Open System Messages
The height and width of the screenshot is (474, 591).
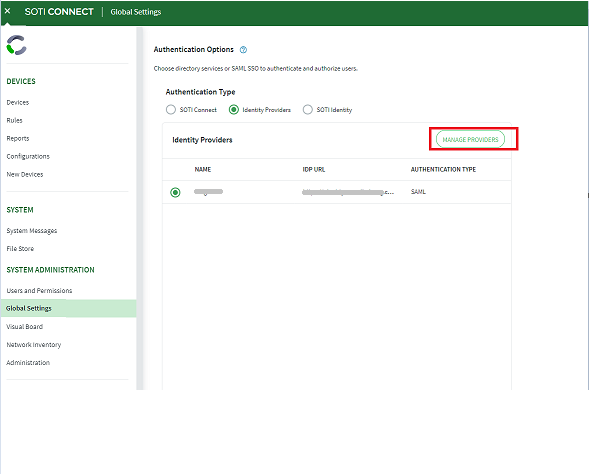click(x=32, y=231)
